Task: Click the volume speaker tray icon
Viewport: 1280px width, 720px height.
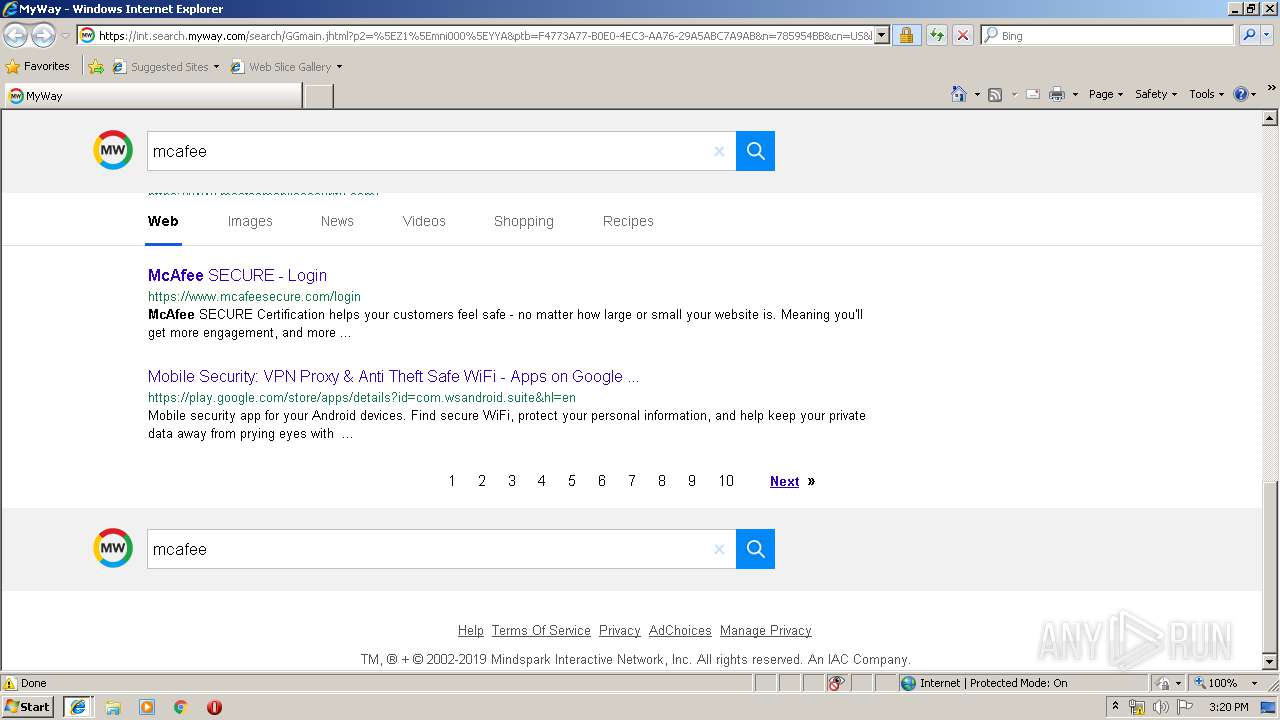Action: (x=1160, y=707)
